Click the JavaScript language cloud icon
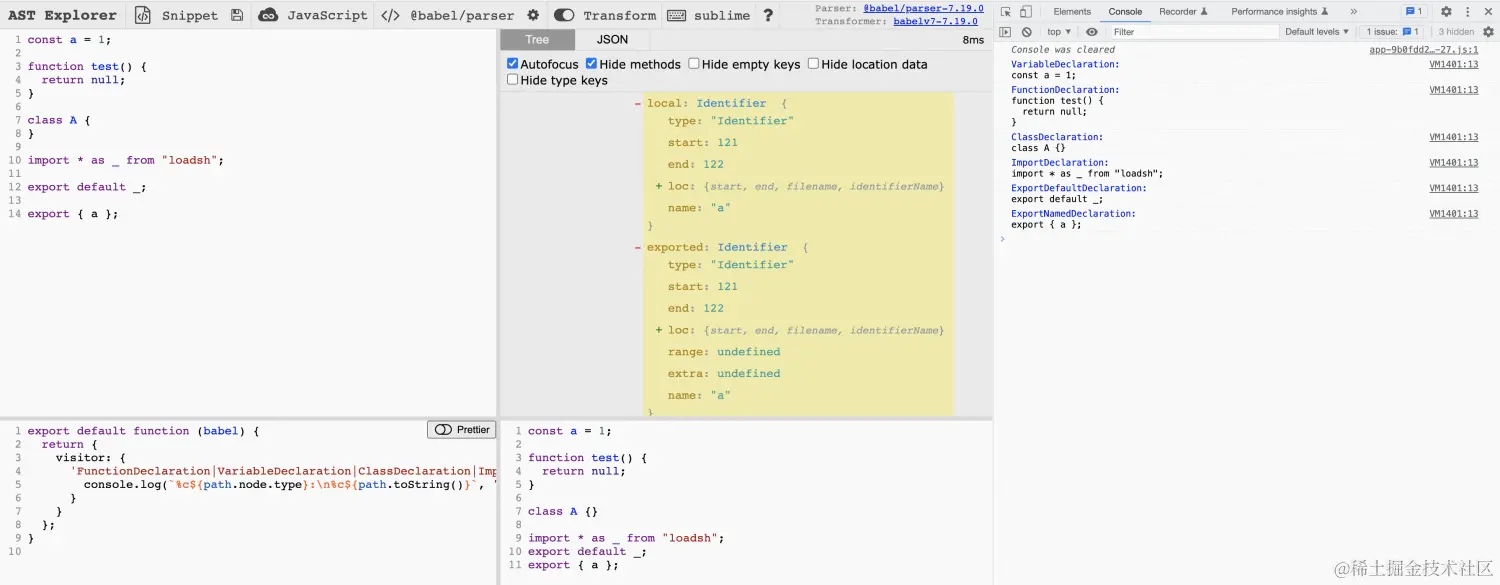Screen dimensions: 1500x585 point(268,15)
